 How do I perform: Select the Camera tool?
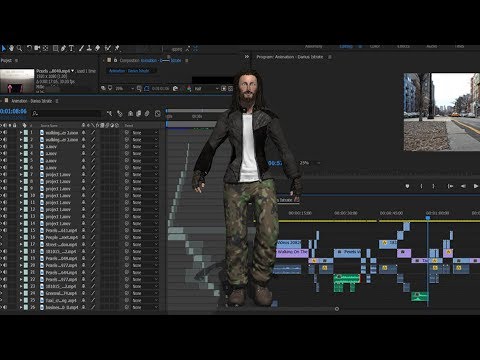37,48
